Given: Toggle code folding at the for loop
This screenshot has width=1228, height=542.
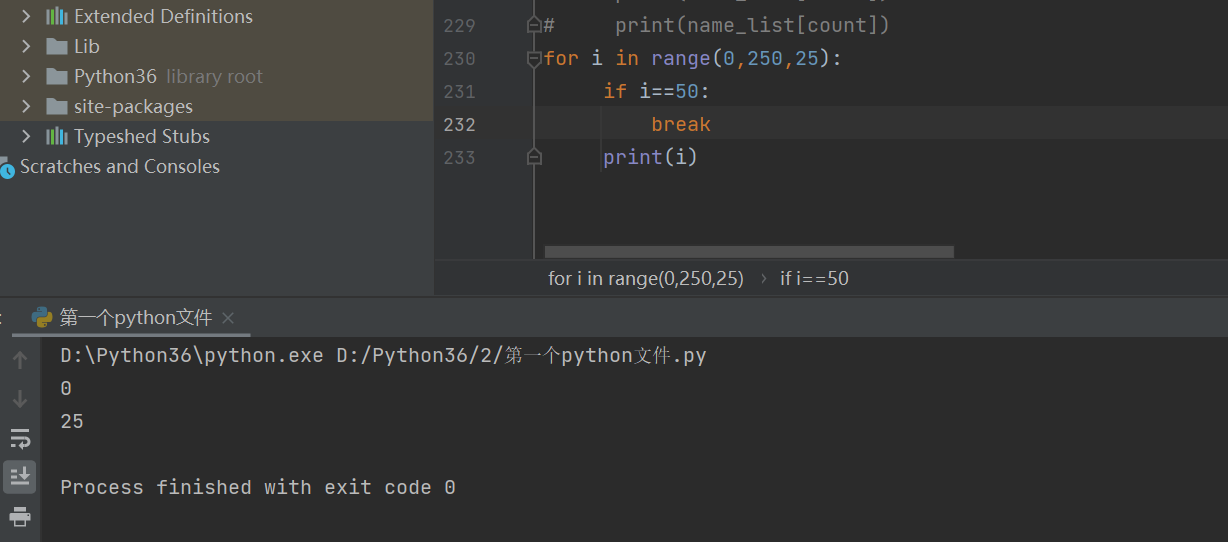Looking at the screenshot, I should (x=534, y=59).
